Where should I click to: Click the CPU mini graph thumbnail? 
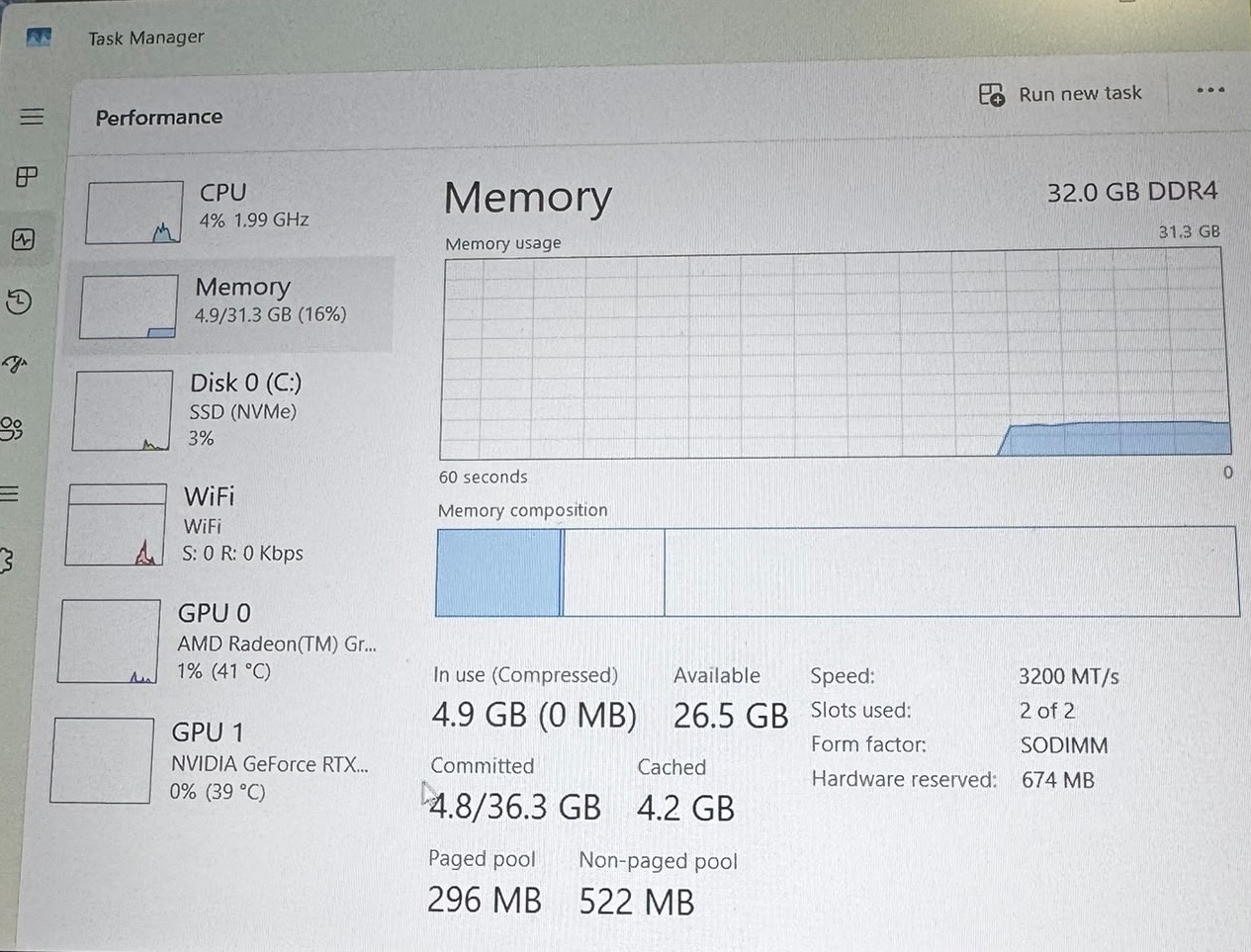click(x=134, y=213)
